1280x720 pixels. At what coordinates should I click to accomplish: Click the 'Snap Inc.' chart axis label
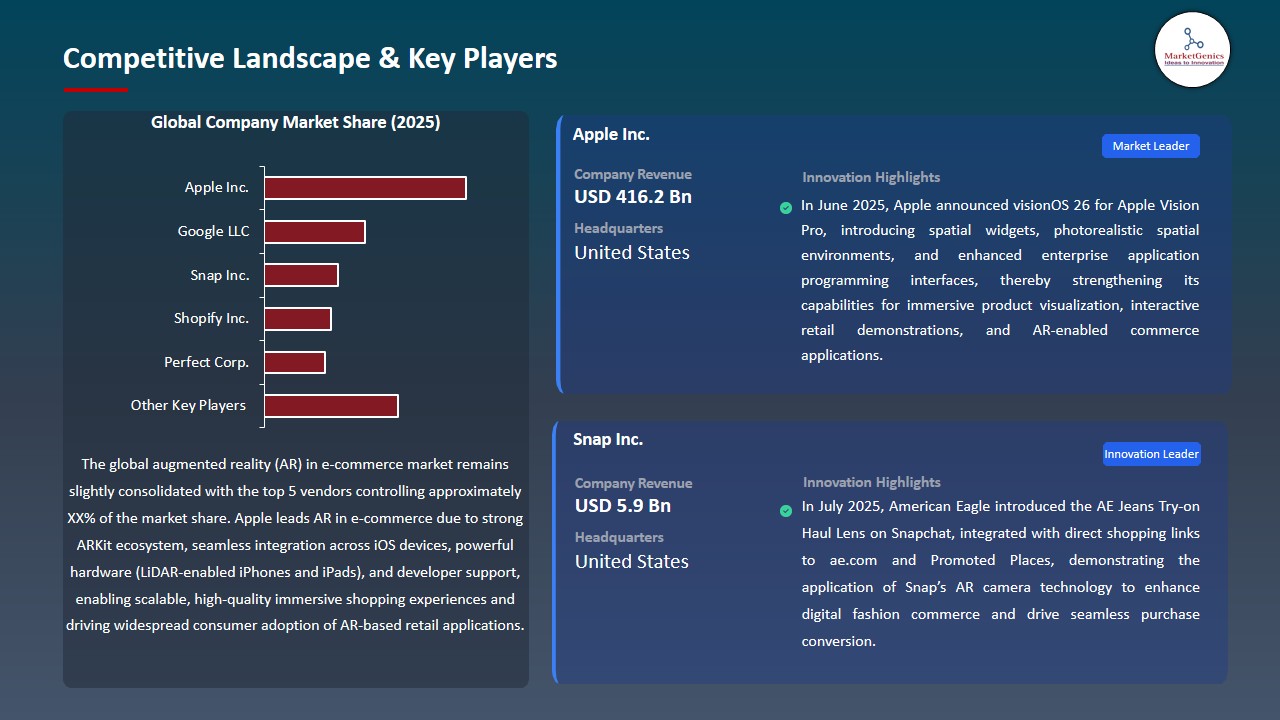click(x=220, y=275)
